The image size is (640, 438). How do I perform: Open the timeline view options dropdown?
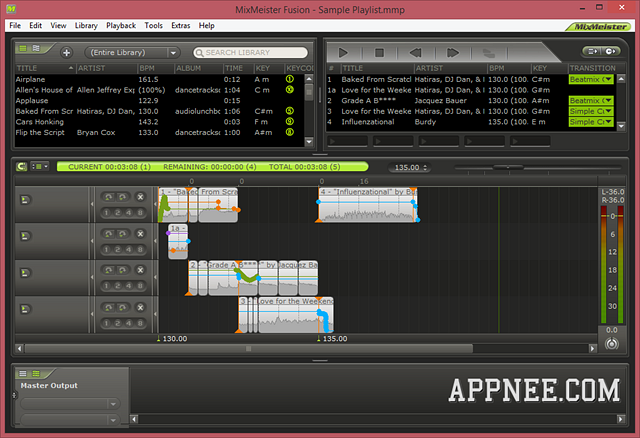click(40, 167)
